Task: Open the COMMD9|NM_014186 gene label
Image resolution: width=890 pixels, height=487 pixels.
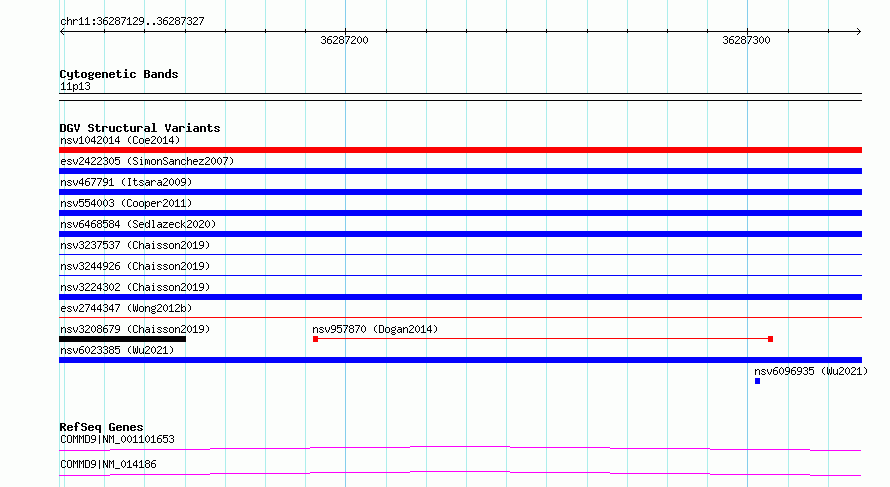Action: pyautogui.click(x=108, y=464)
